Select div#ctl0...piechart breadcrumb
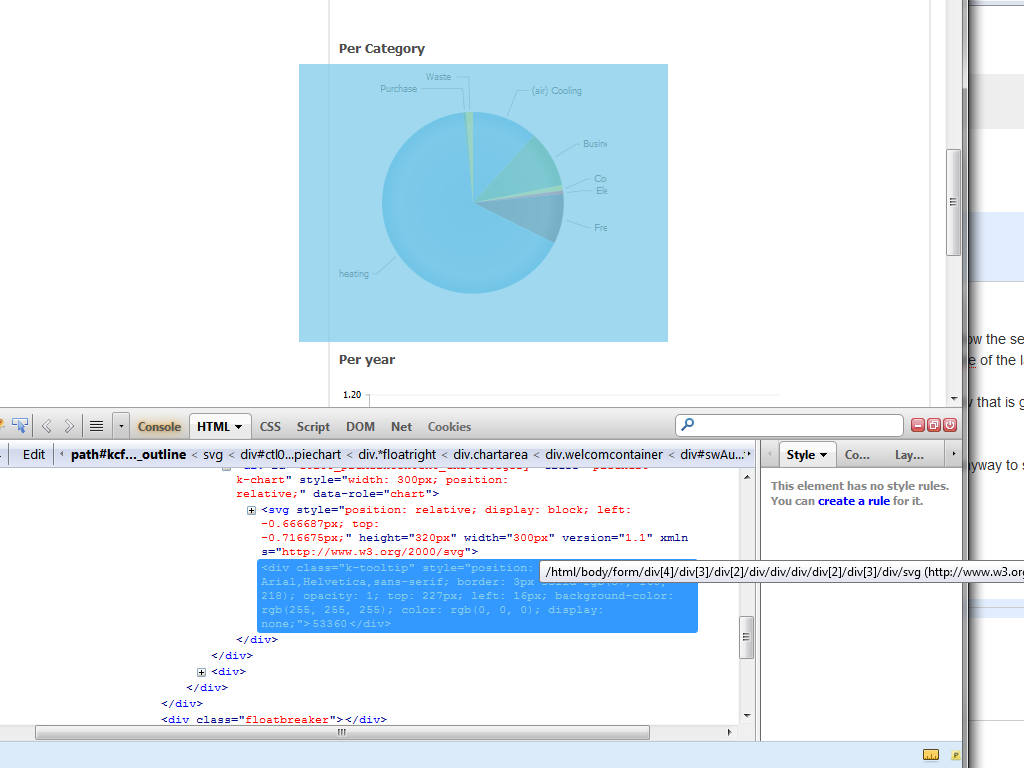The height and width of the screenshot is (768, 1024). [291, 455]
